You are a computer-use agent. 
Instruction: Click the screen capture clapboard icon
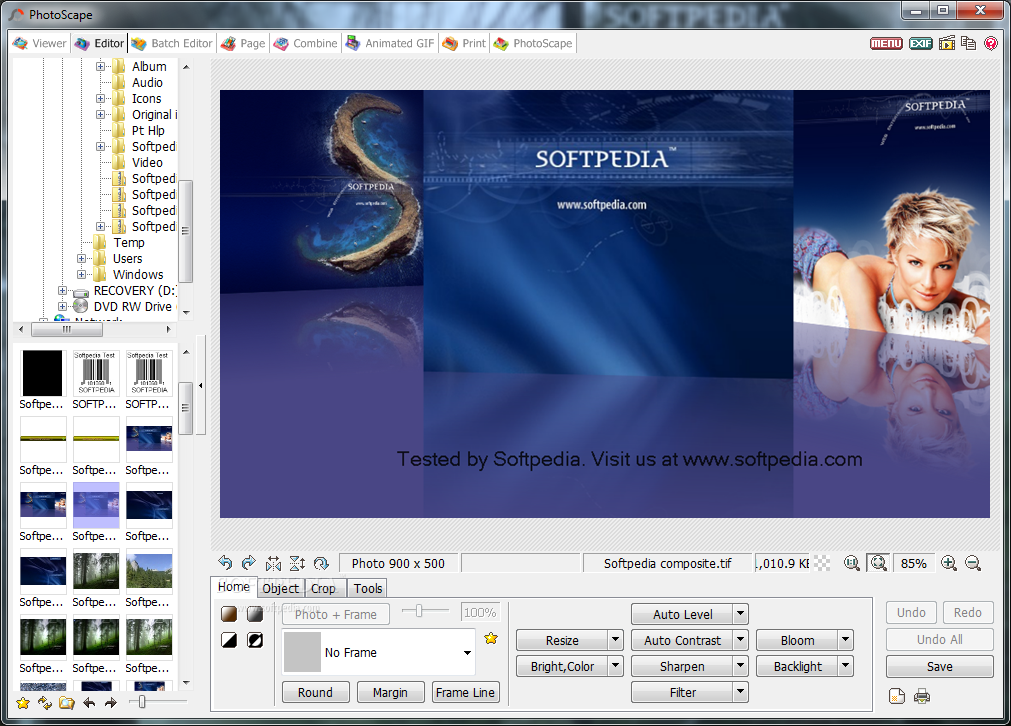tap(947, 43)
